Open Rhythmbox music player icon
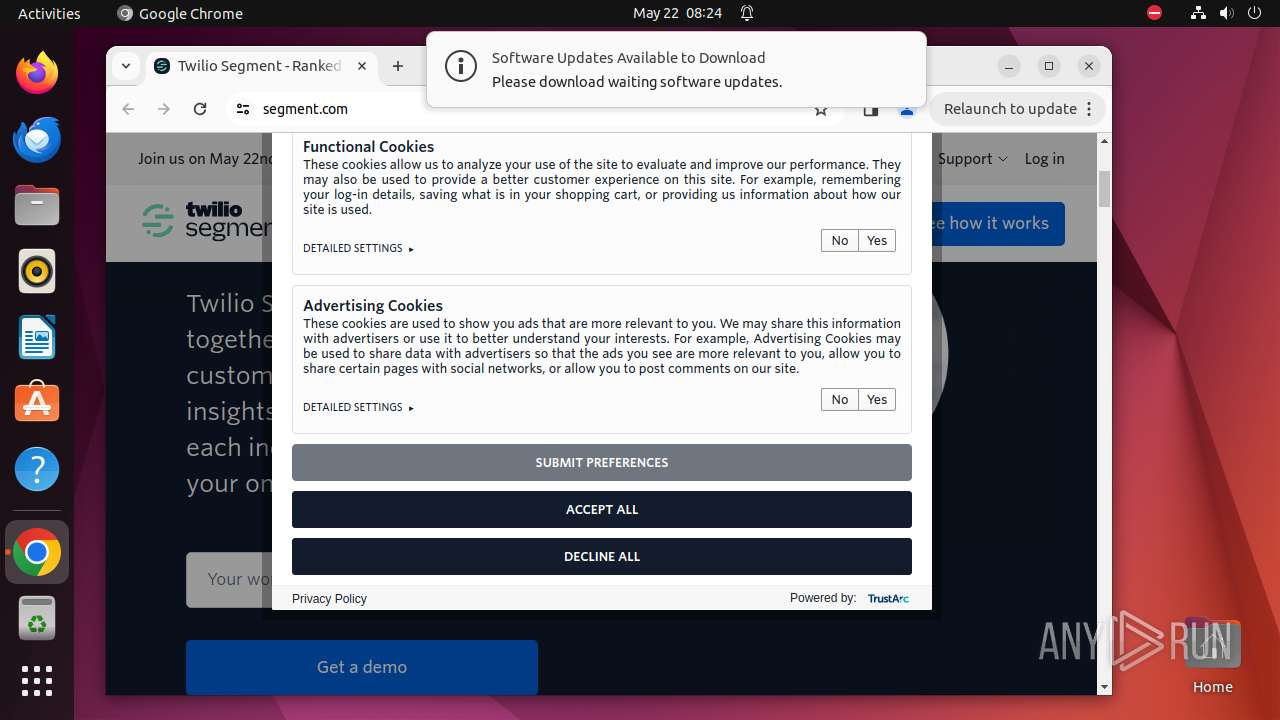This screenshot has width=1280, height=720. point(37,271)
